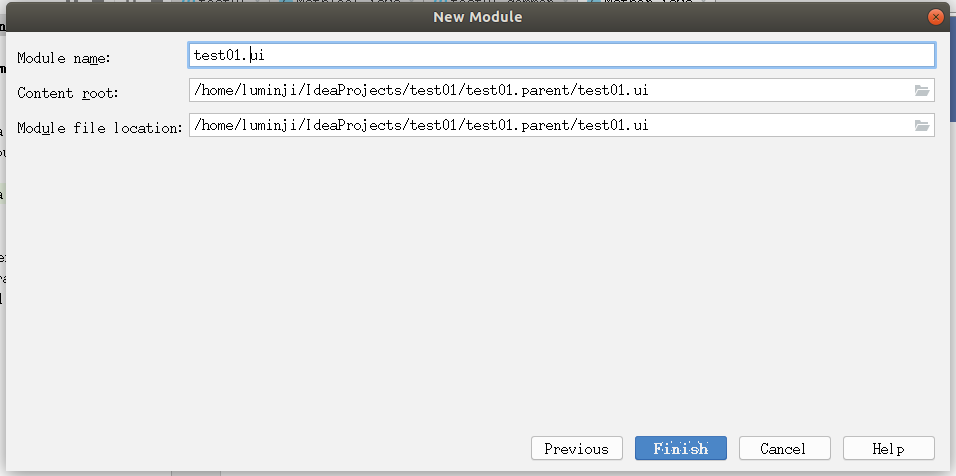
Task: Open Help for the dialog
Action: click(x=888, y=449)
